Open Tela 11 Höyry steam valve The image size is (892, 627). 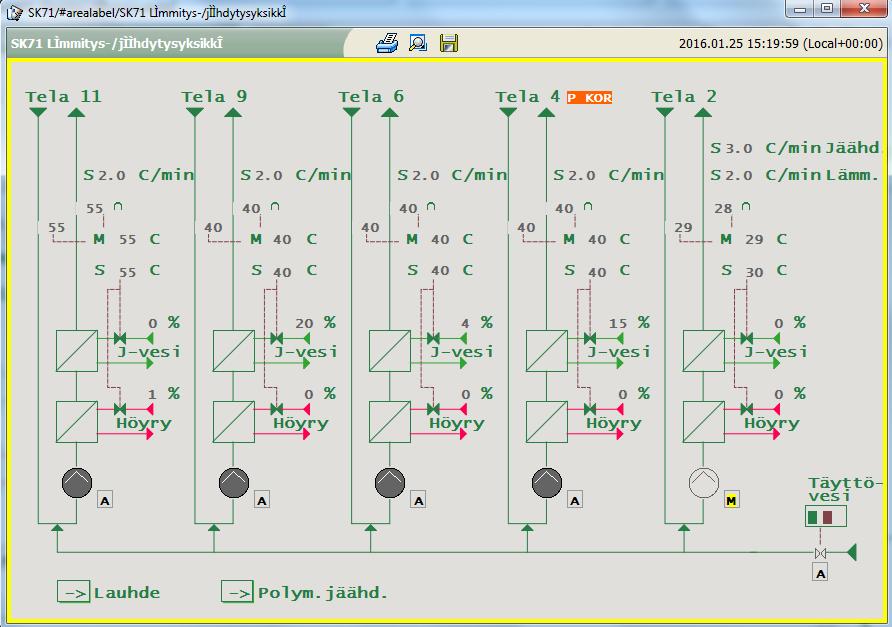coord(120,409)
